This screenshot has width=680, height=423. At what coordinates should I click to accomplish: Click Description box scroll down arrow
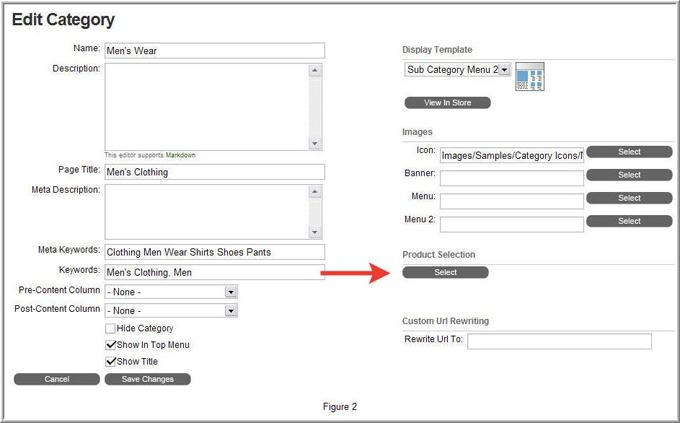[x=315, y=143]
